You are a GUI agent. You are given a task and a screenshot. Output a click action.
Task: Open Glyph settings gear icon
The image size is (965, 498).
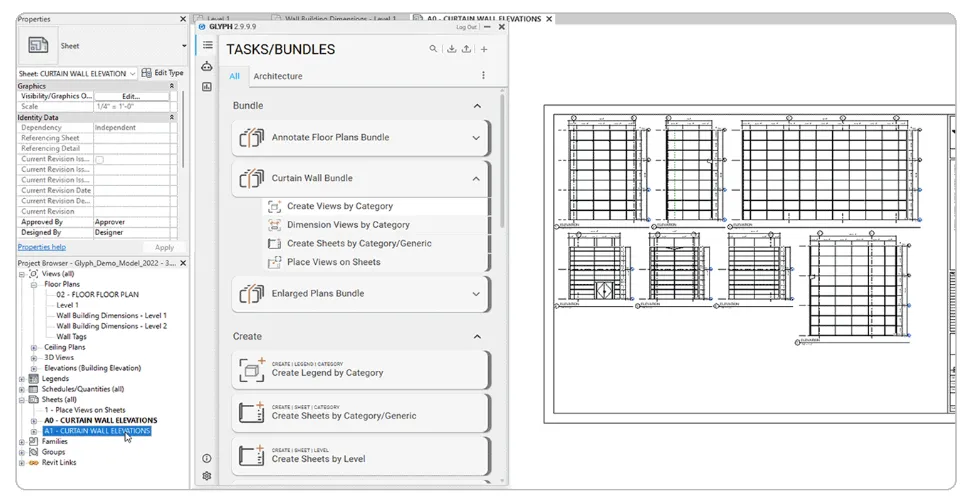(207, 476)
